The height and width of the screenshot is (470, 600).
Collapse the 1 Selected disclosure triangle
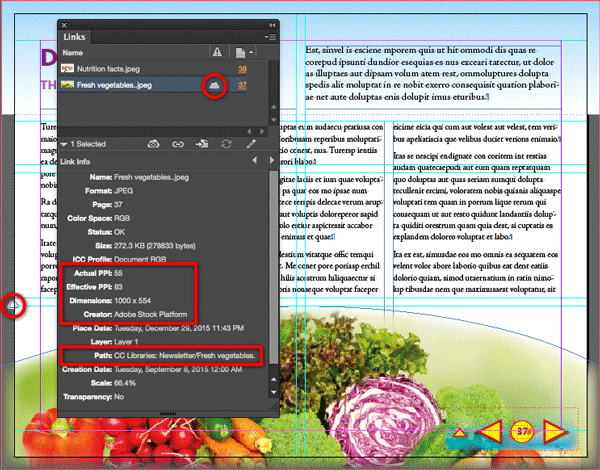(64, 144)
